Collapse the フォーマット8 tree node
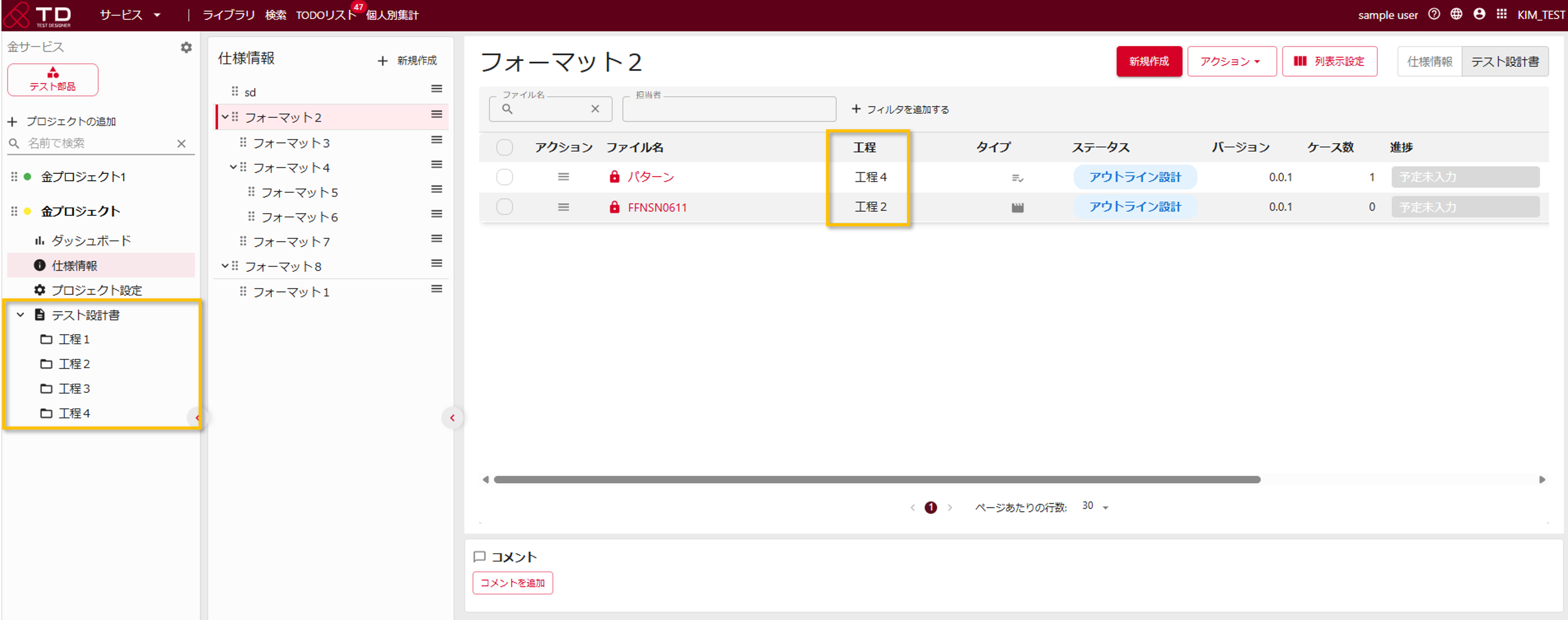This screenshot has width=1568, height=620. pos(225,266)
